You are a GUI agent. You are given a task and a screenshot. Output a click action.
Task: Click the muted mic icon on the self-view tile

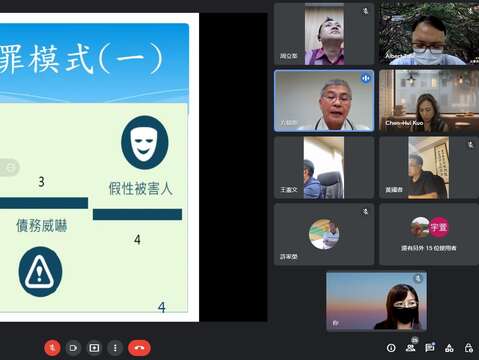click(x=418, y=278)
